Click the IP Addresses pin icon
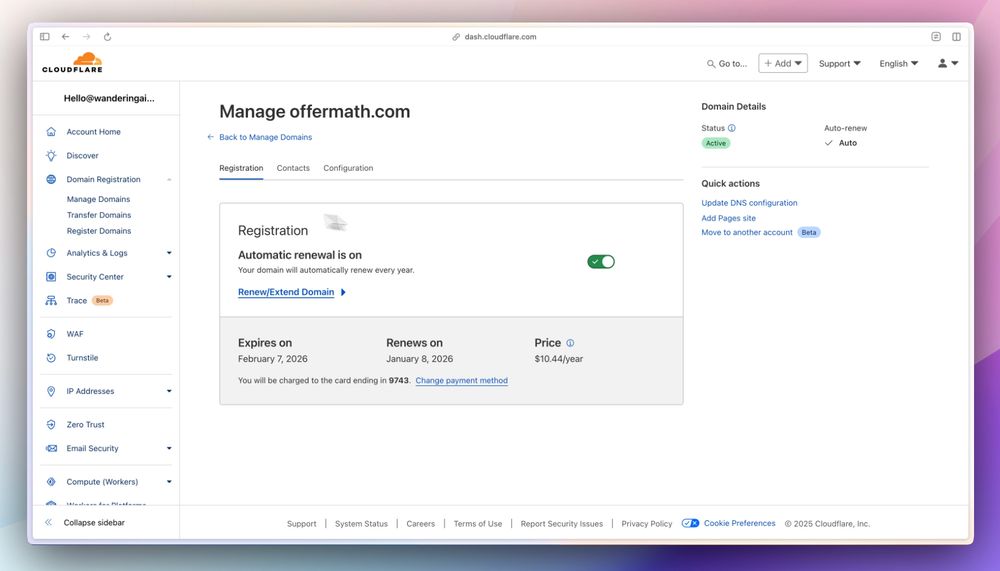 [51, 391]
